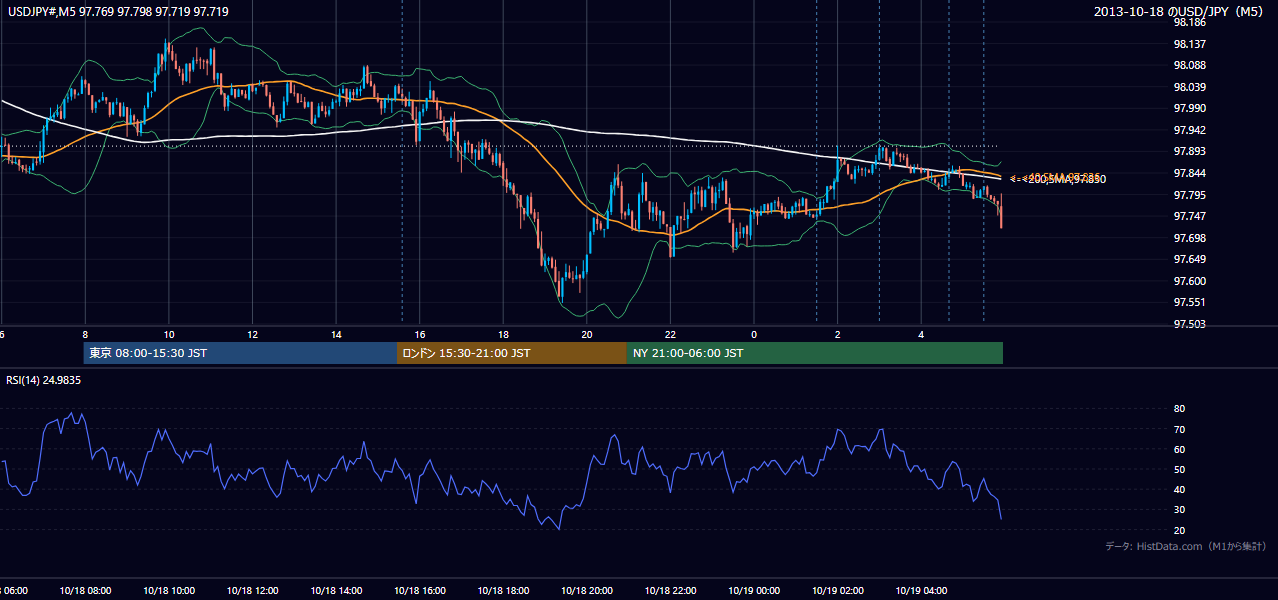Image resolution: width=1278 pixels, height=600 pixels.
Task: Click RSI scale value 70
Action: [1179, 429]
